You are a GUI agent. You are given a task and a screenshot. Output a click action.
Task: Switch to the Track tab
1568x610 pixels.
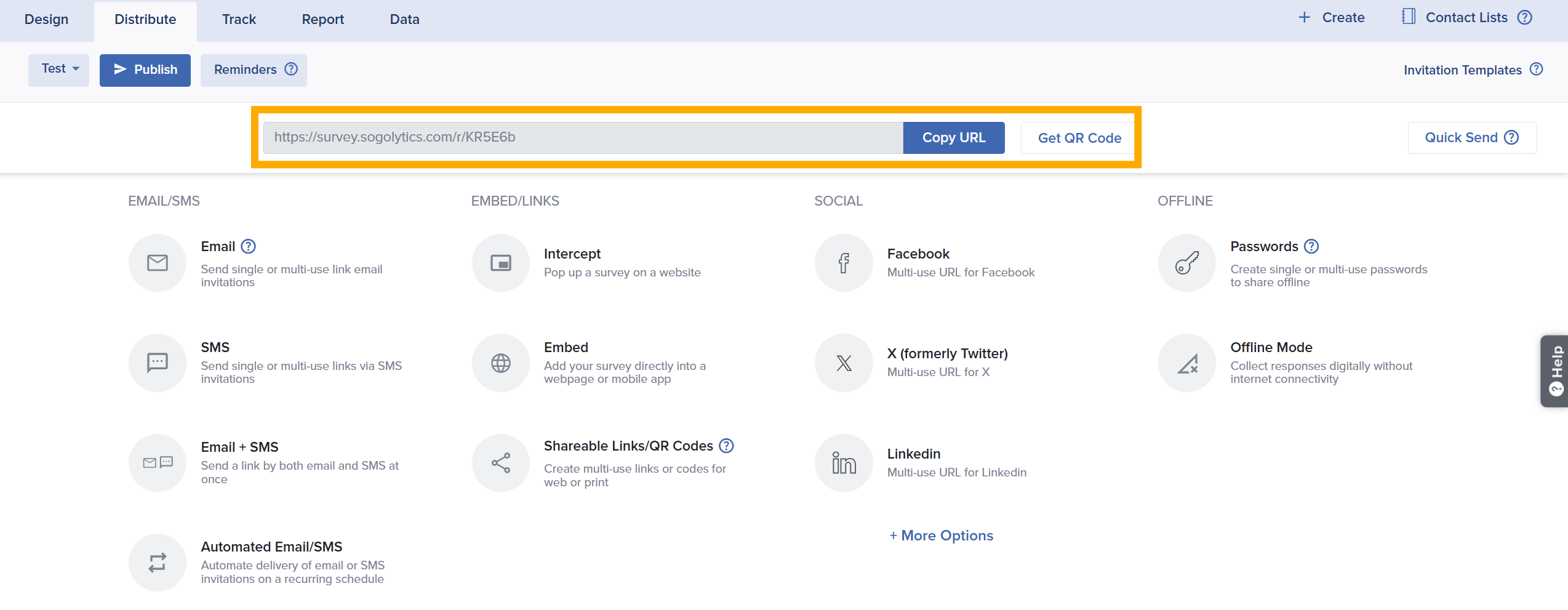[x=239, y=20]
